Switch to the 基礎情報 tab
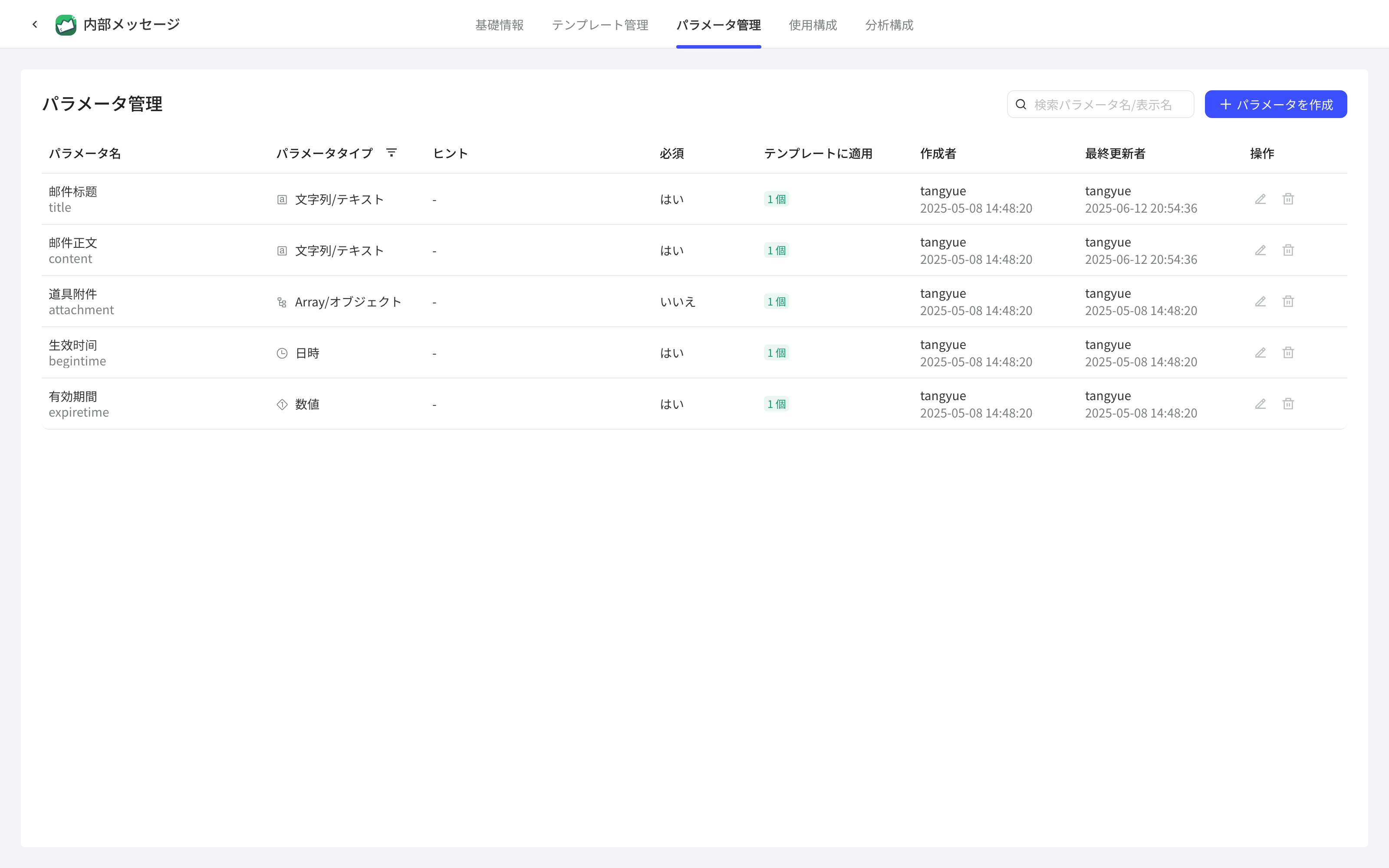Screen dimensions: 1389x868 click(x=499, y=25)
